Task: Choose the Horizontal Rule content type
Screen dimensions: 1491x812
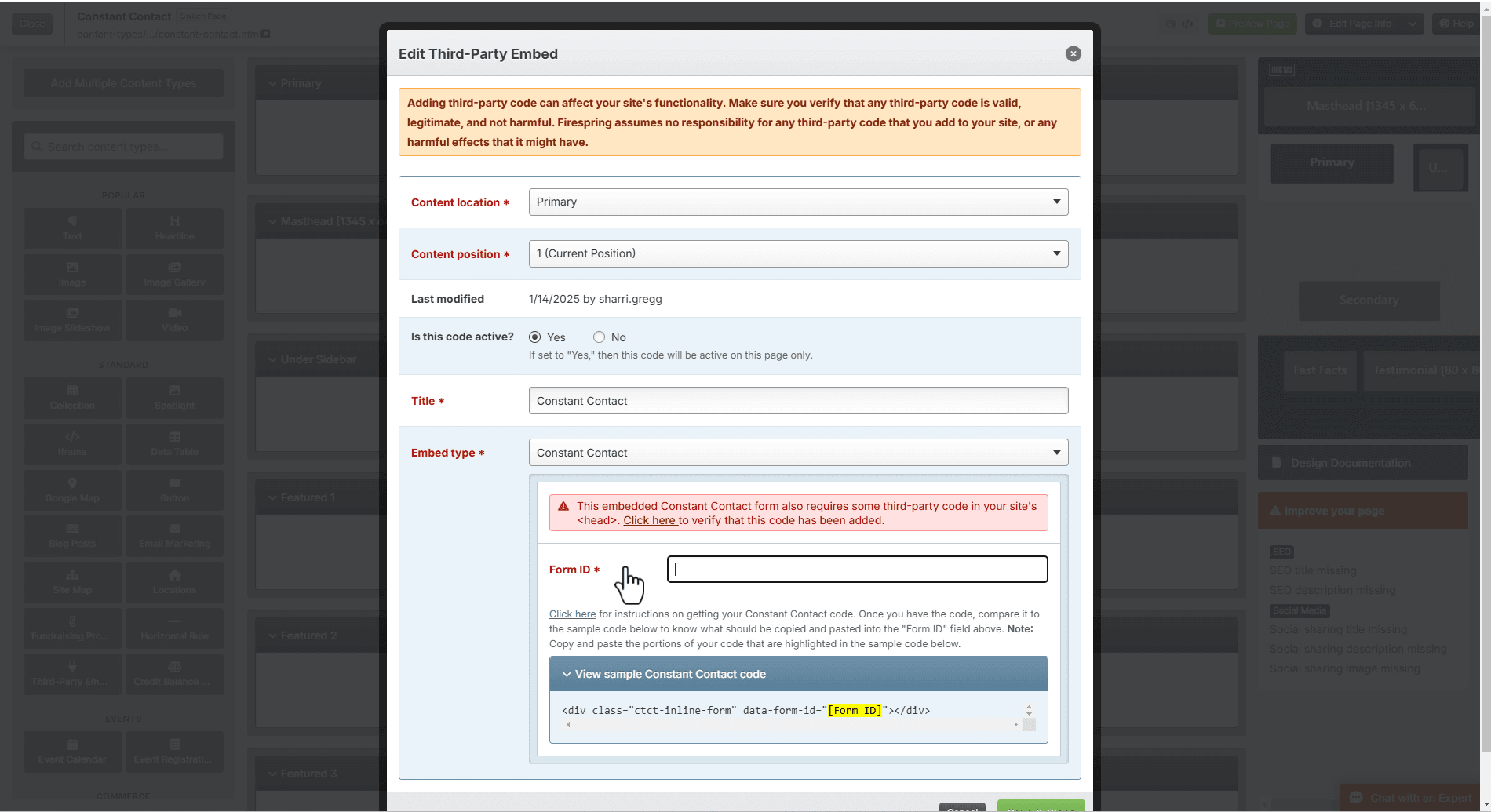Action: point(174,628)
